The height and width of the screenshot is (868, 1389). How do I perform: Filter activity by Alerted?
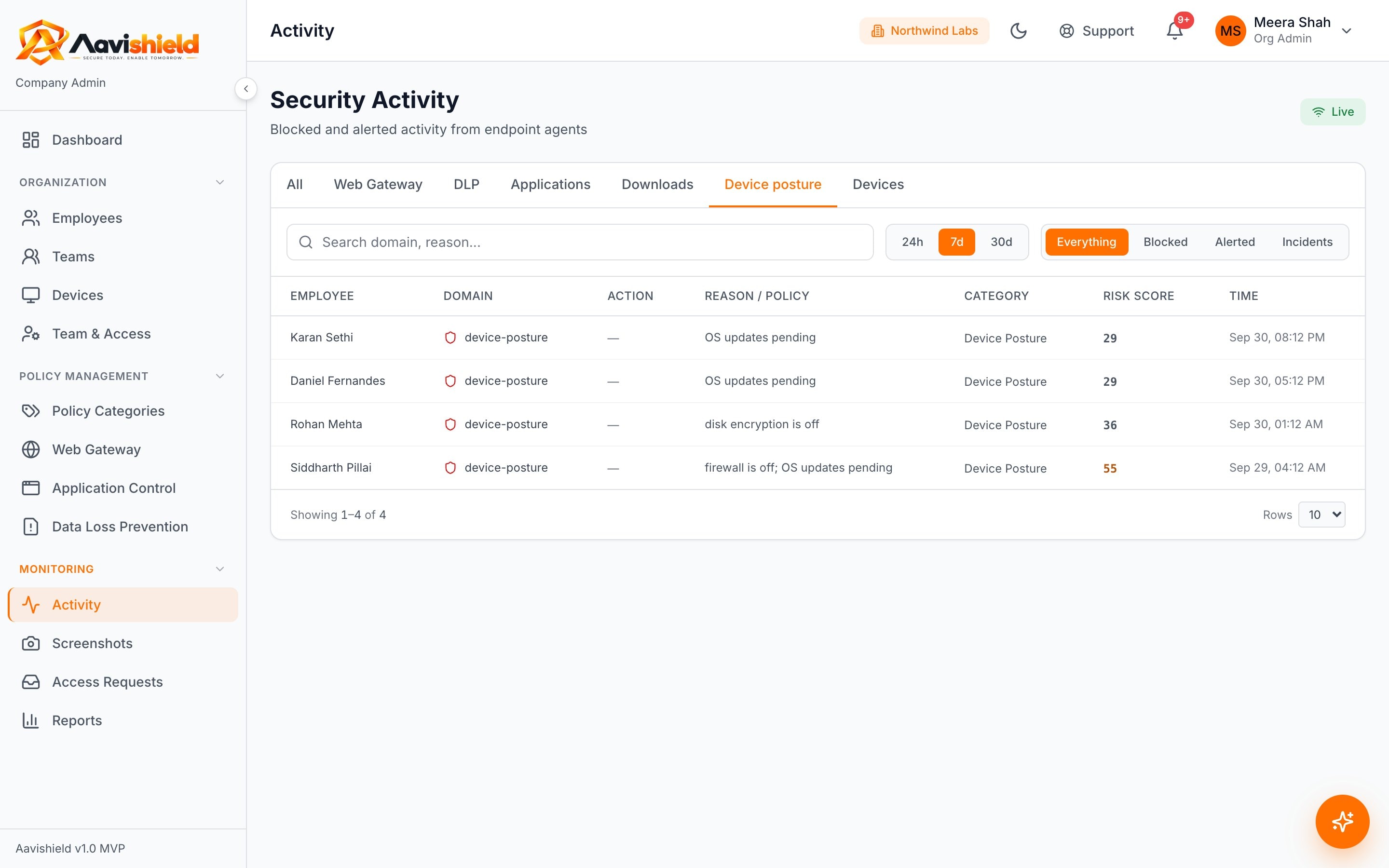1235,242
